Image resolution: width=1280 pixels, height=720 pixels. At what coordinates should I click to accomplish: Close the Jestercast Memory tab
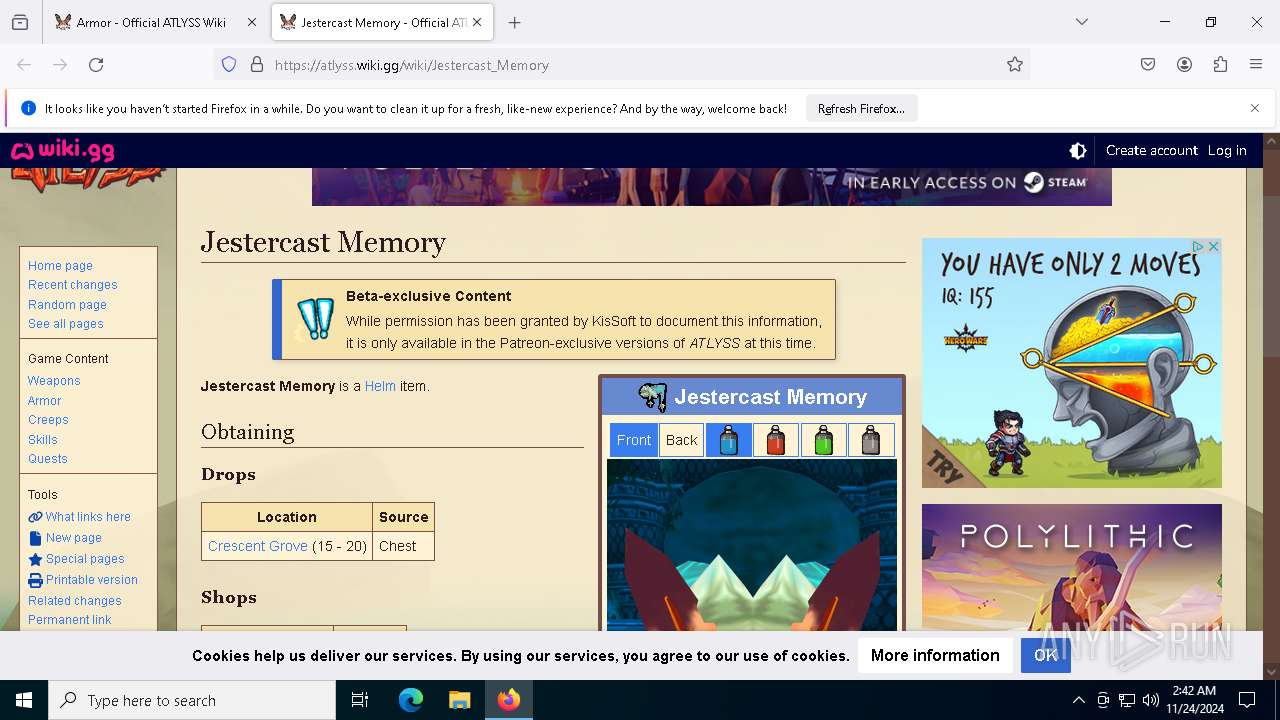pyautogui.click(x=476, y=22)
